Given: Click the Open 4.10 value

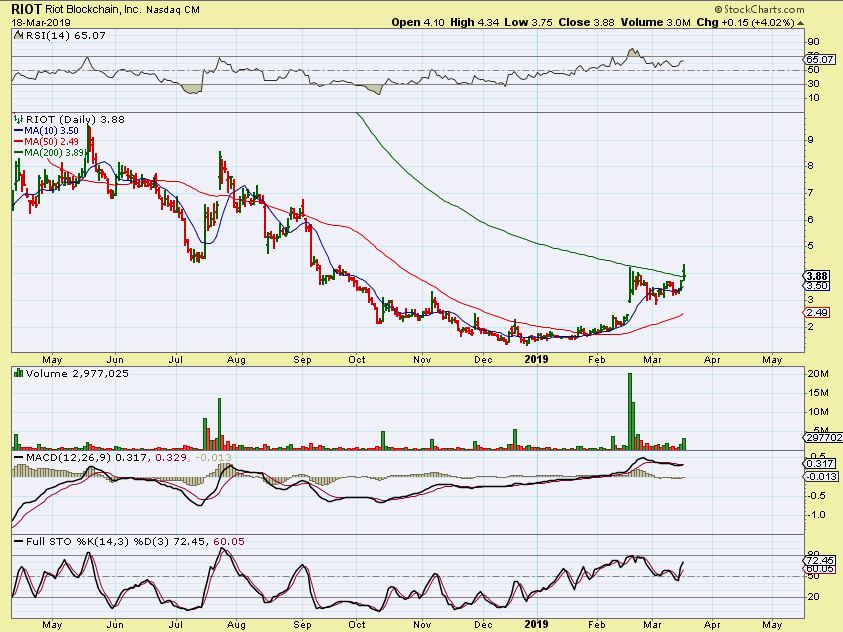Looking at the screenshot, I should [418, 23].
